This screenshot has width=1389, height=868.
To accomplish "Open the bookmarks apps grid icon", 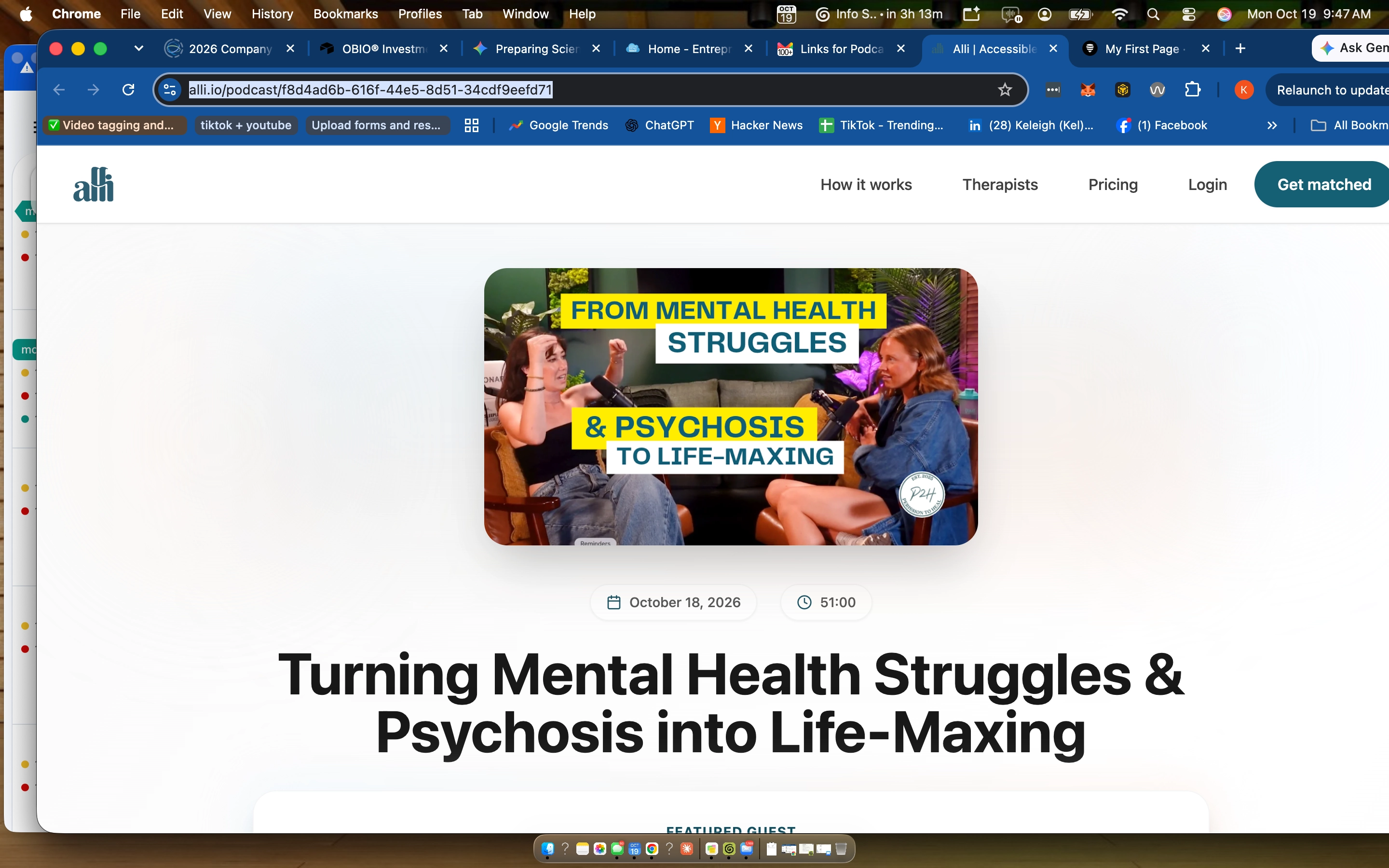I will 471,125.
